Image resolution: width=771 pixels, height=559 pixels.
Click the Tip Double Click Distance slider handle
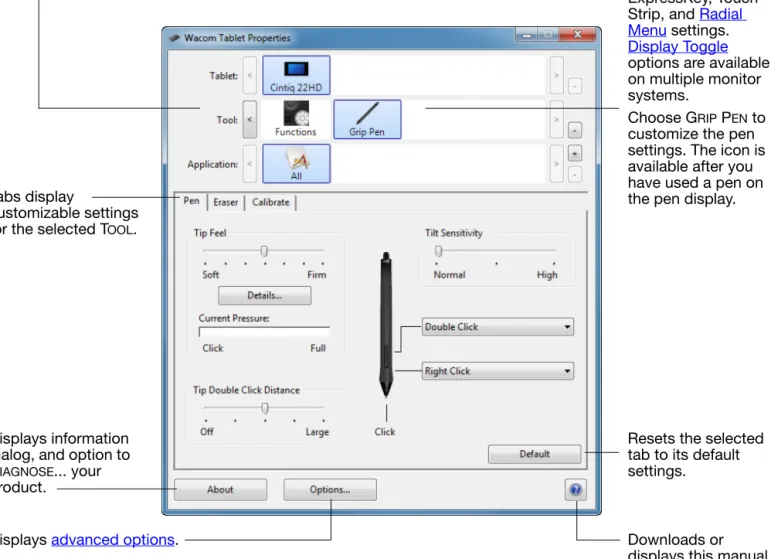(265, 408)
